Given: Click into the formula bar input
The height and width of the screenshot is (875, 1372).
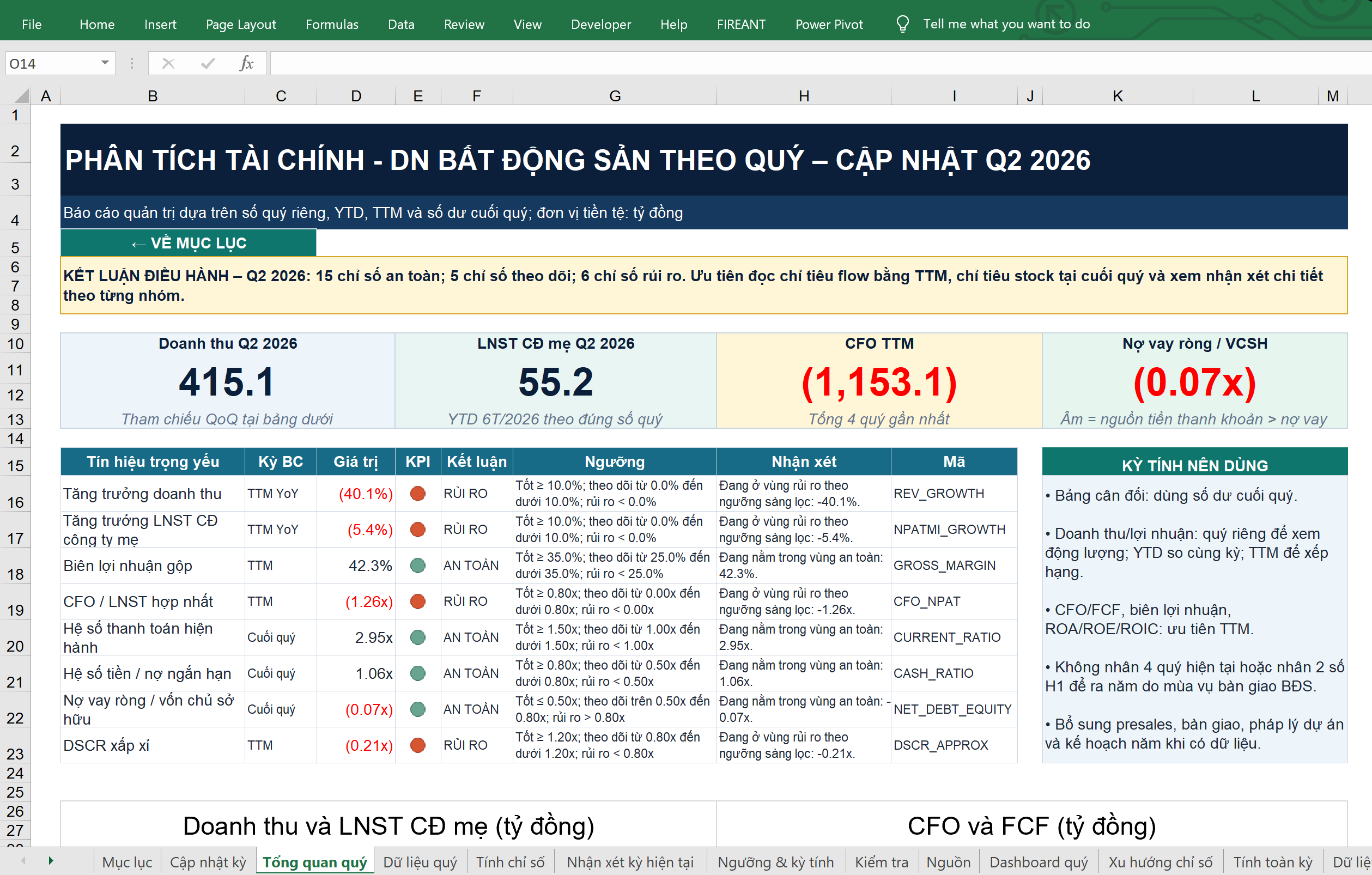Looking at the screenshot, I should pyautogui.click(x=821, y=63).
